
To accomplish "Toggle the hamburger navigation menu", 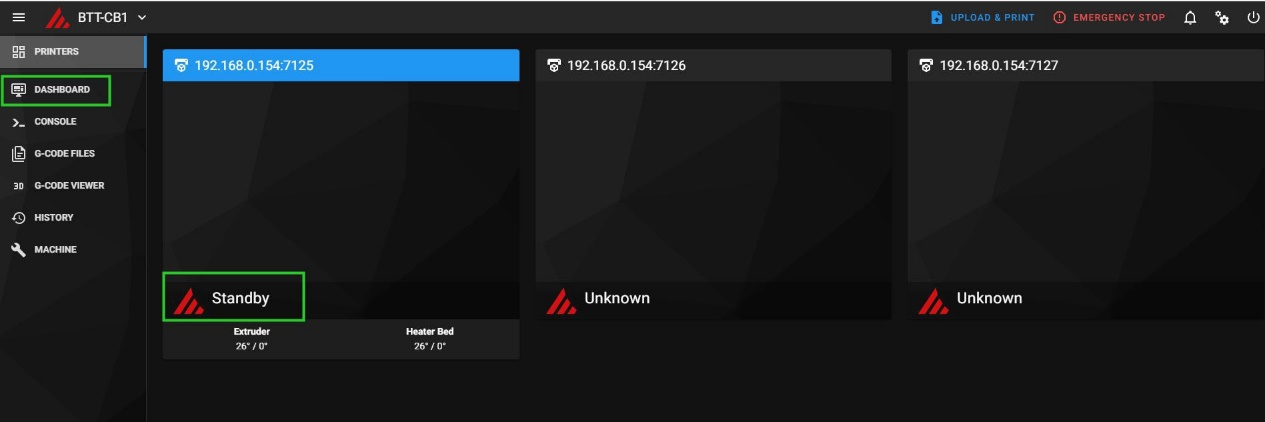I will tap(18, 17).
